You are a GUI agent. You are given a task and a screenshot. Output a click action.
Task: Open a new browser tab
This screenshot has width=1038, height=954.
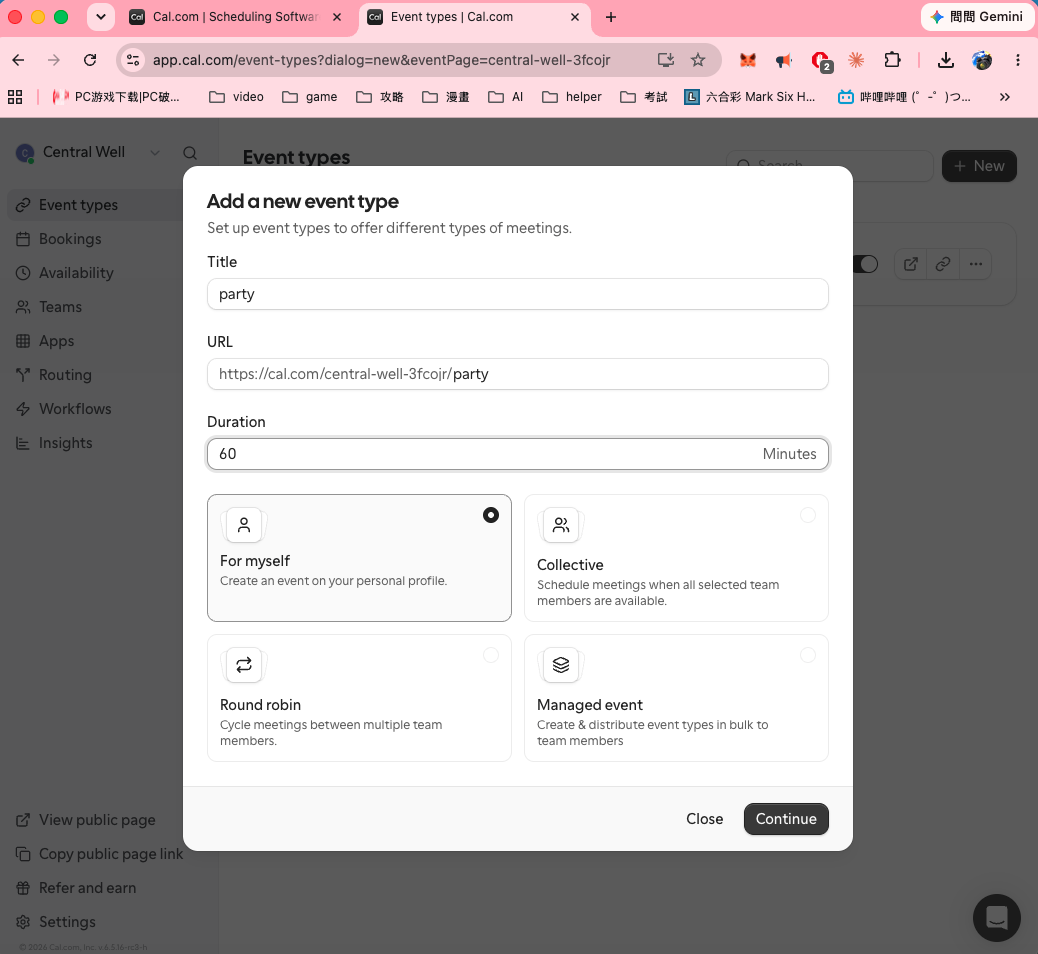(611, 17)
